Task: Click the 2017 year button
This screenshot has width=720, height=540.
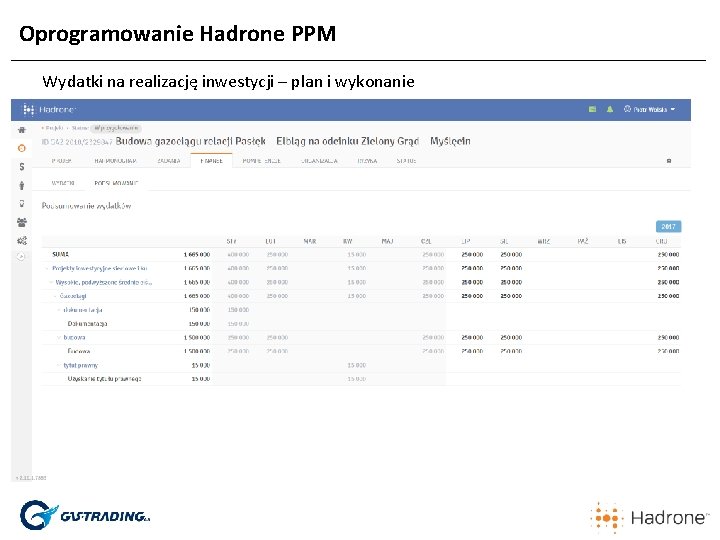Action: (x=668, y=226)
